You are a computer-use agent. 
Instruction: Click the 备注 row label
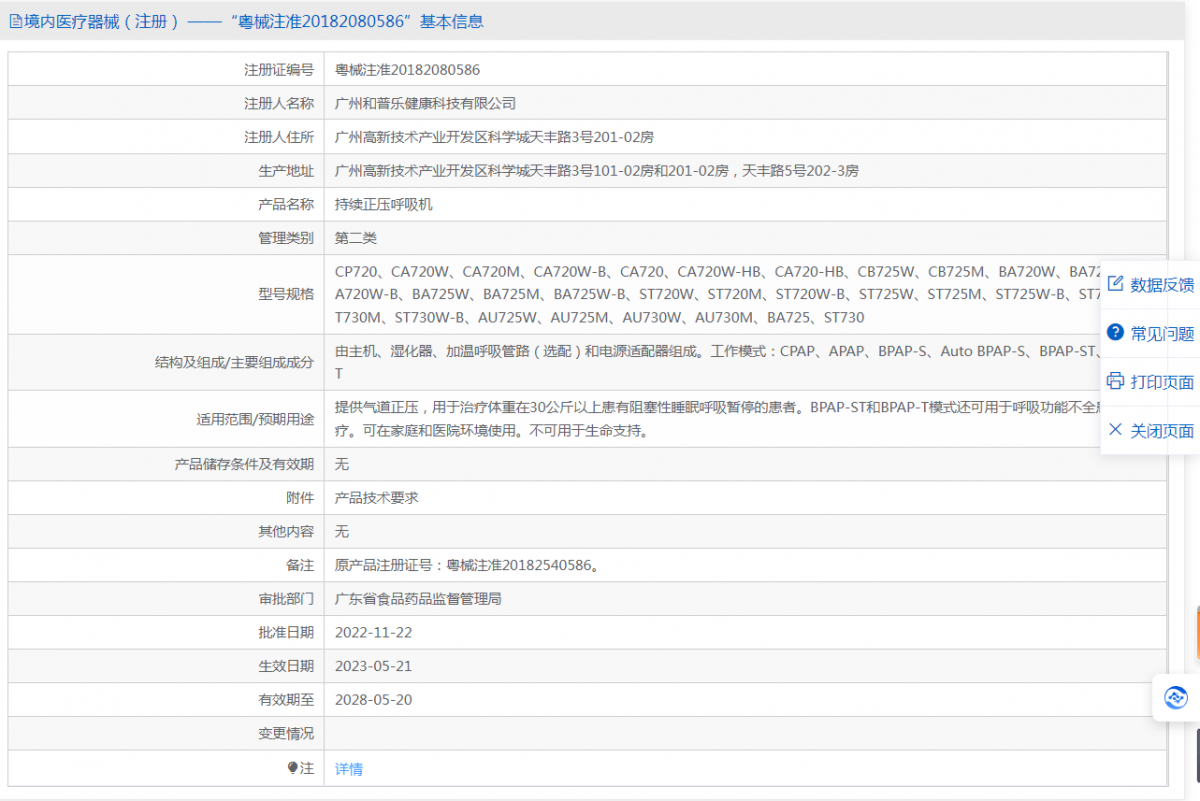coord(300,565)
